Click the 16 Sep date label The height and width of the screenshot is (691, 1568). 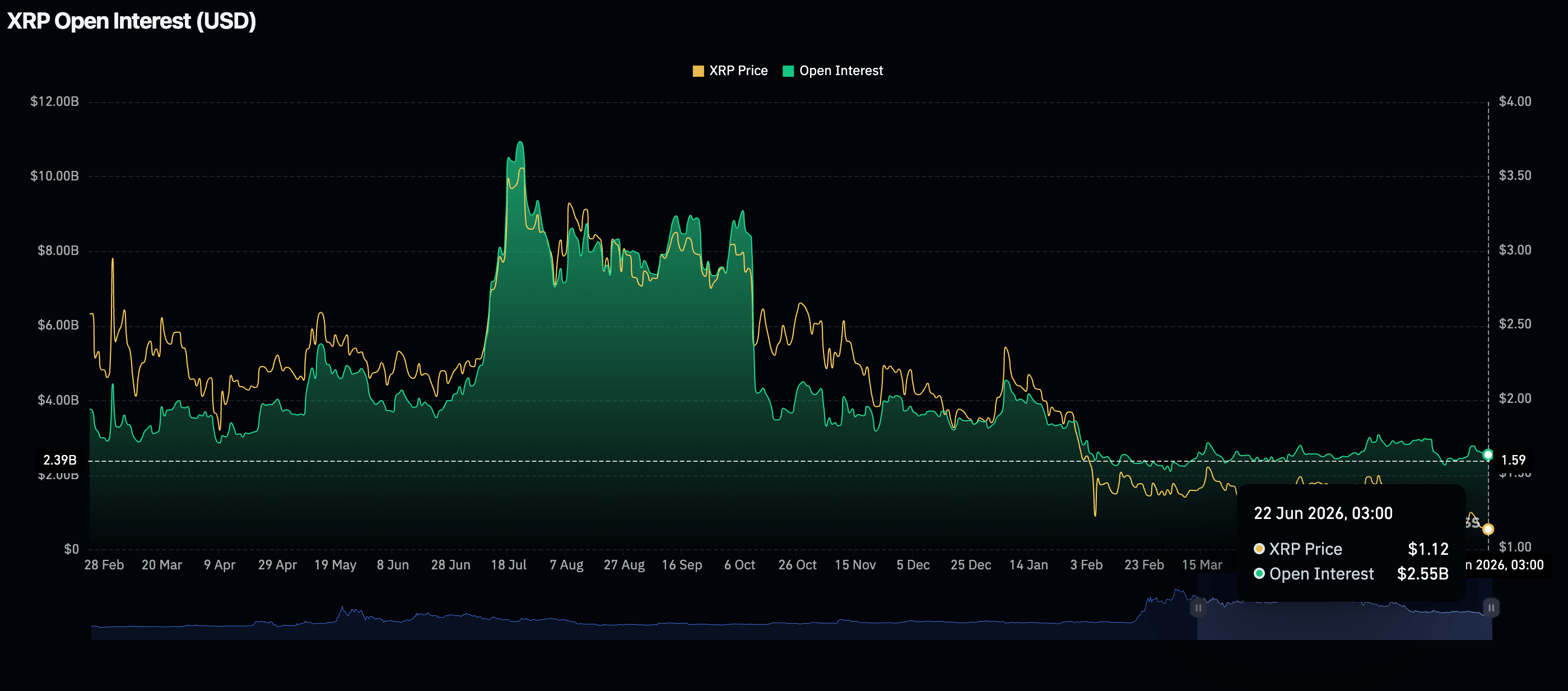(682, 565)
